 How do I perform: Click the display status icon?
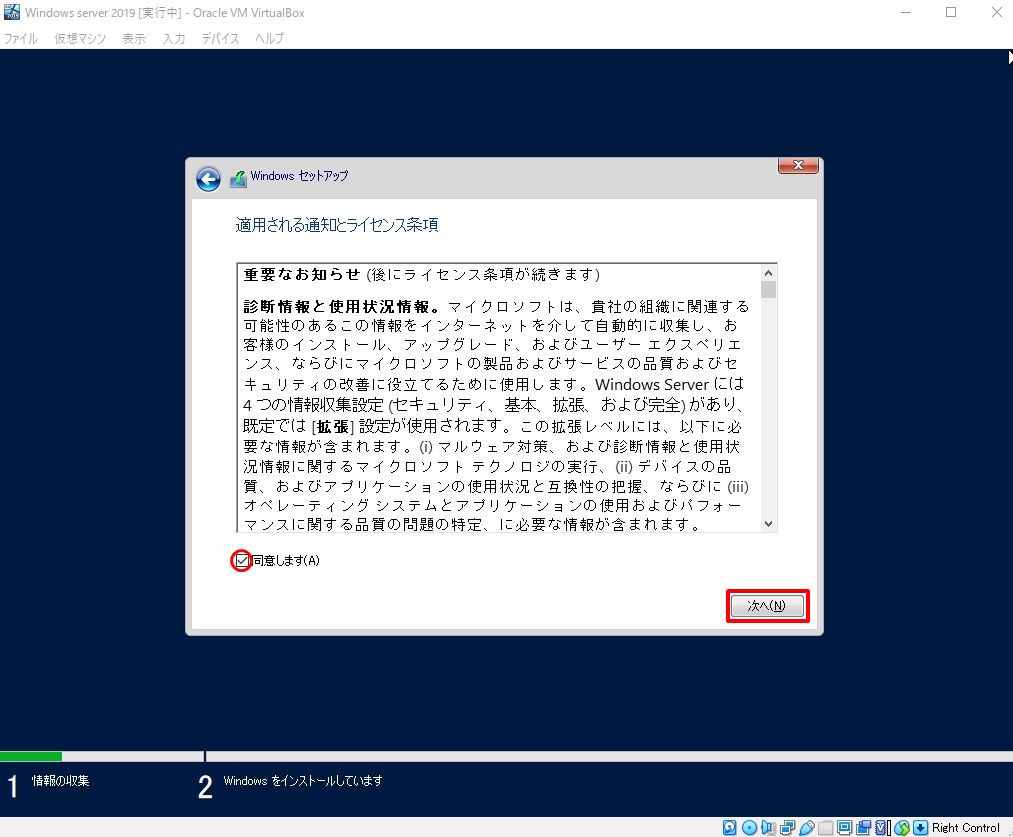[844, 827]
